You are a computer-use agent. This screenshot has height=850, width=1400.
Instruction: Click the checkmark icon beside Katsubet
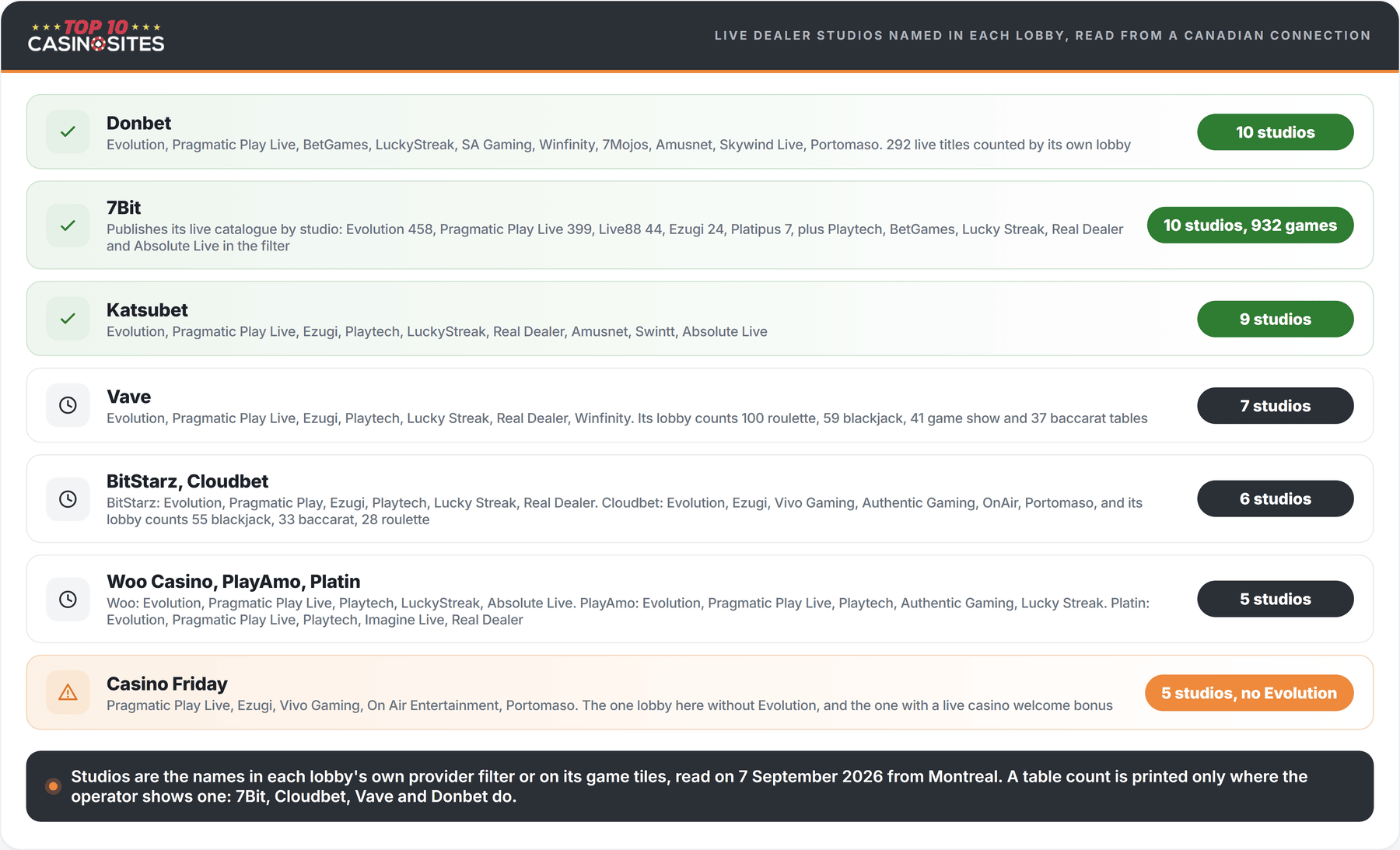pos(68,319)
